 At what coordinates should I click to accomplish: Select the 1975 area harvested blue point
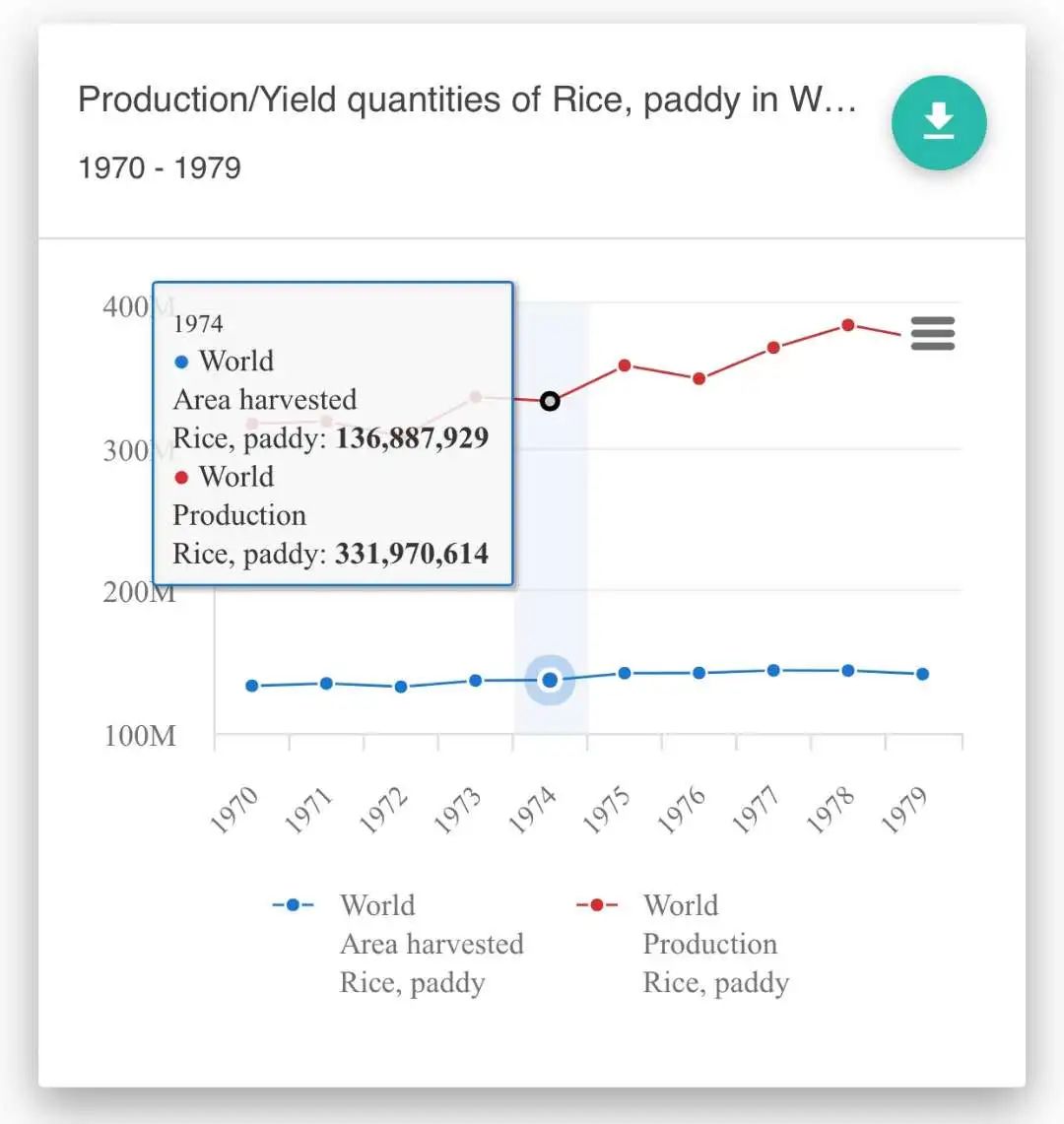[625, 673]
